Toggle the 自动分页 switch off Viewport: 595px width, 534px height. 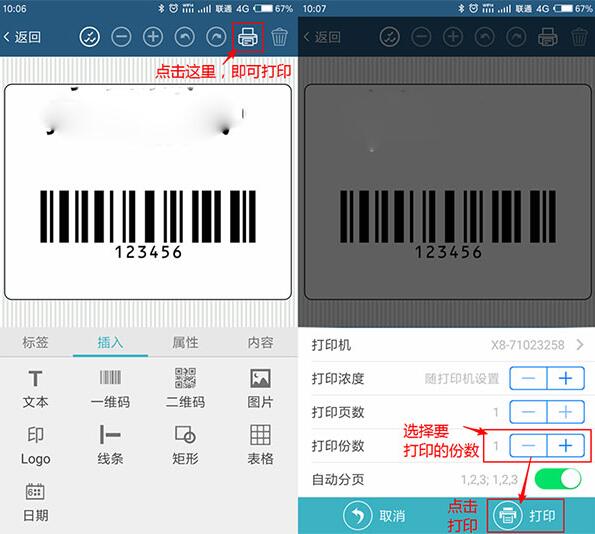click(558, 479)
